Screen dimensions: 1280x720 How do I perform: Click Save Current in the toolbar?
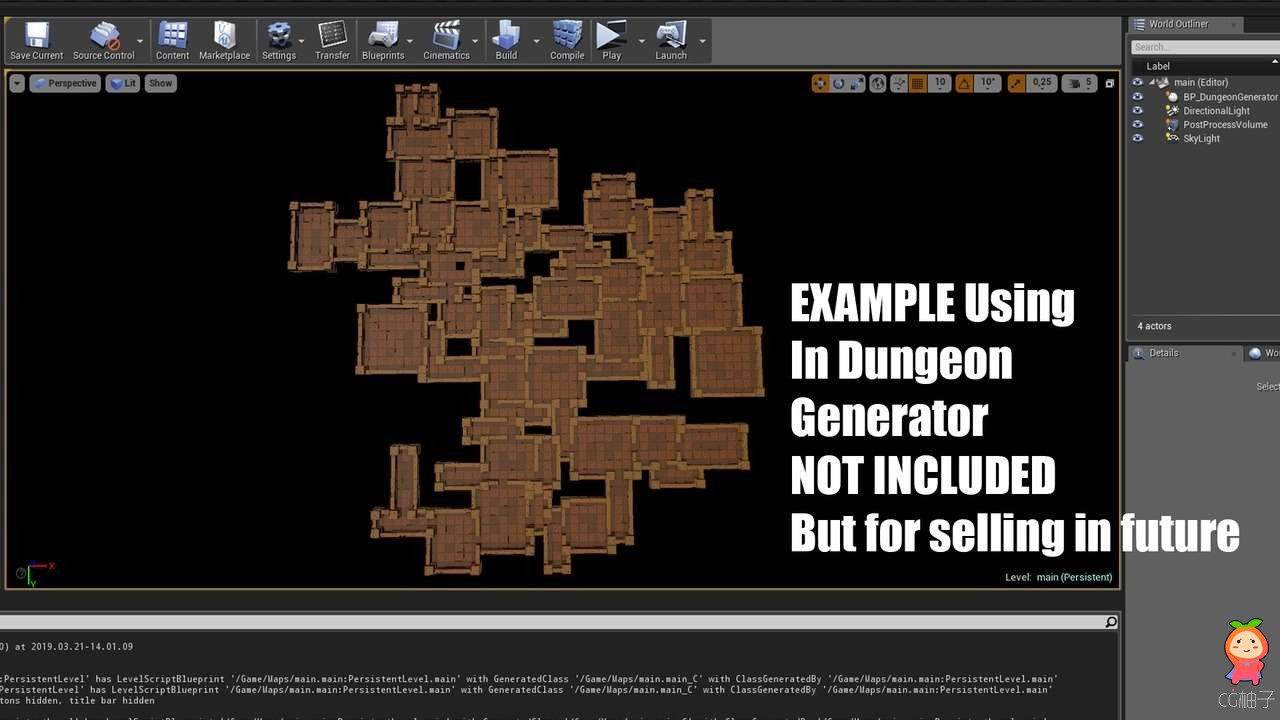36,41
